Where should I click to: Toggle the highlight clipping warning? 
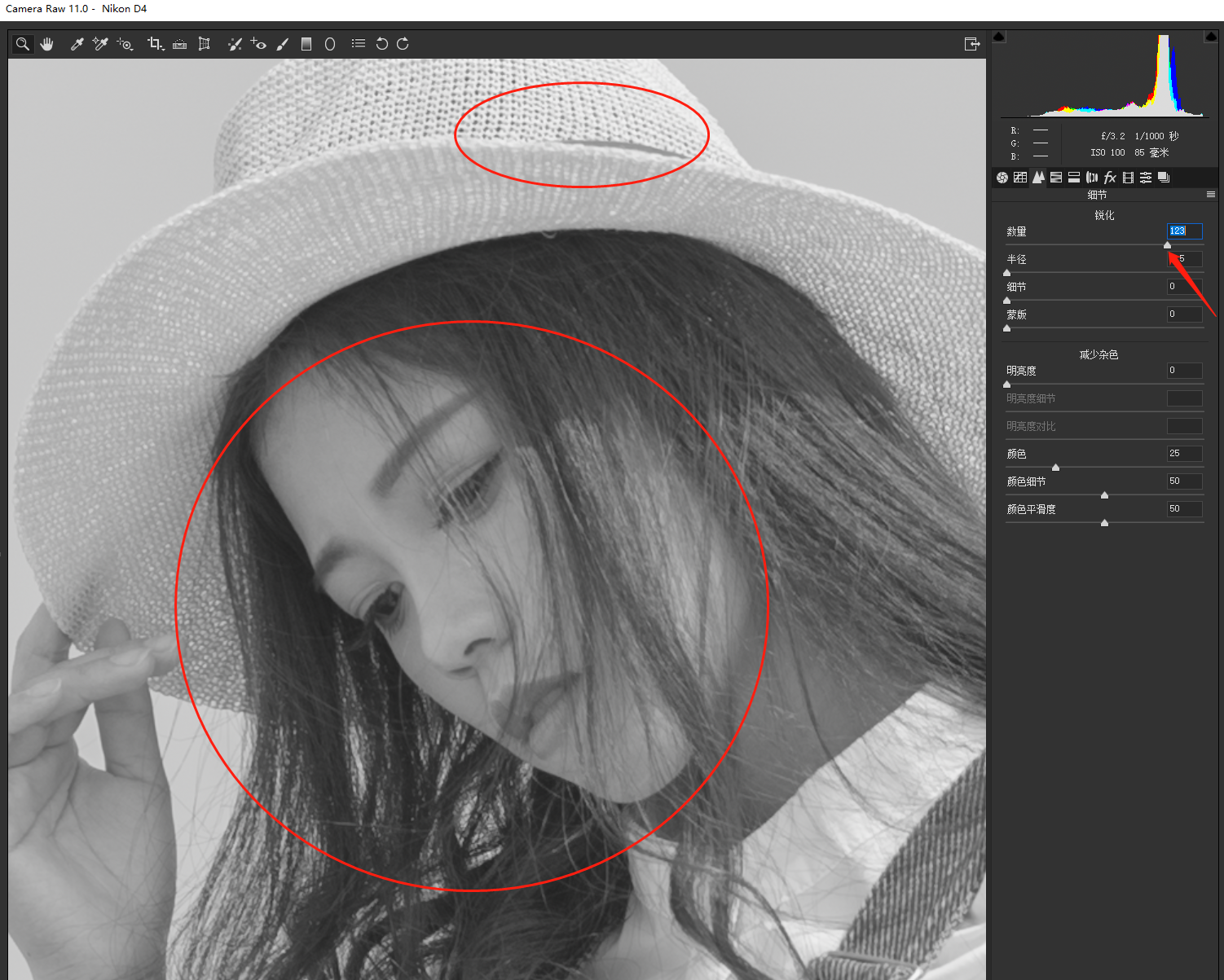(x=1210, y=37)
